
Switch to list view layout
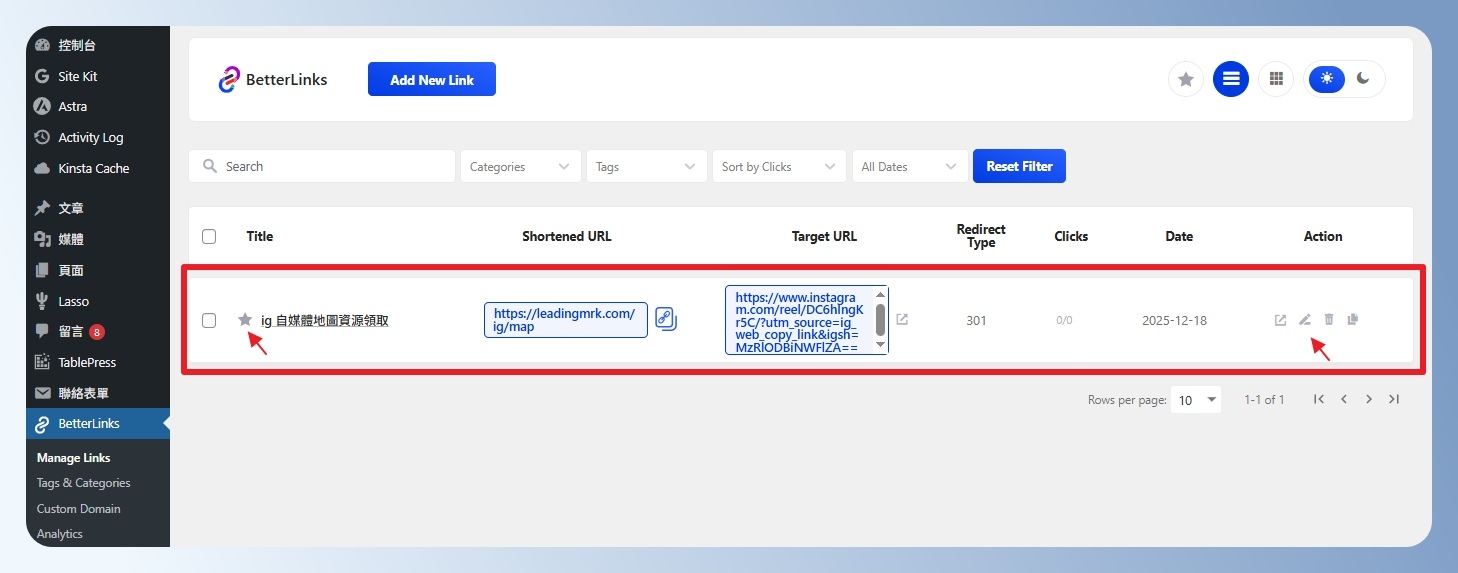(x=1231, y=79)
